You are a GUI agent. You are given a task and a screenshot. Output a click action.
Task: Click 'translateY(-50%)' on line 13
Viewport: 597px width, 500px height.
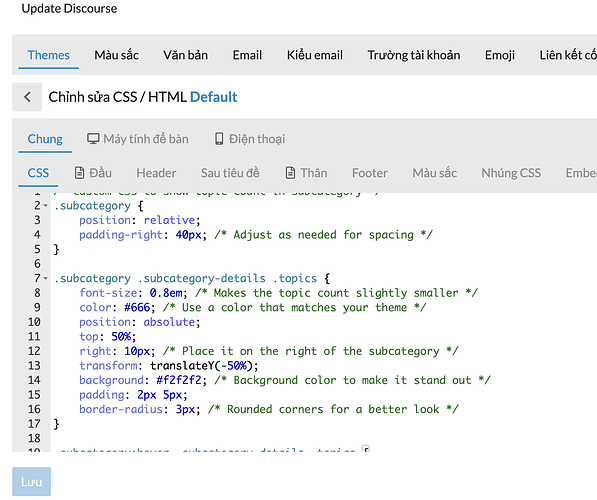point(201,366)
